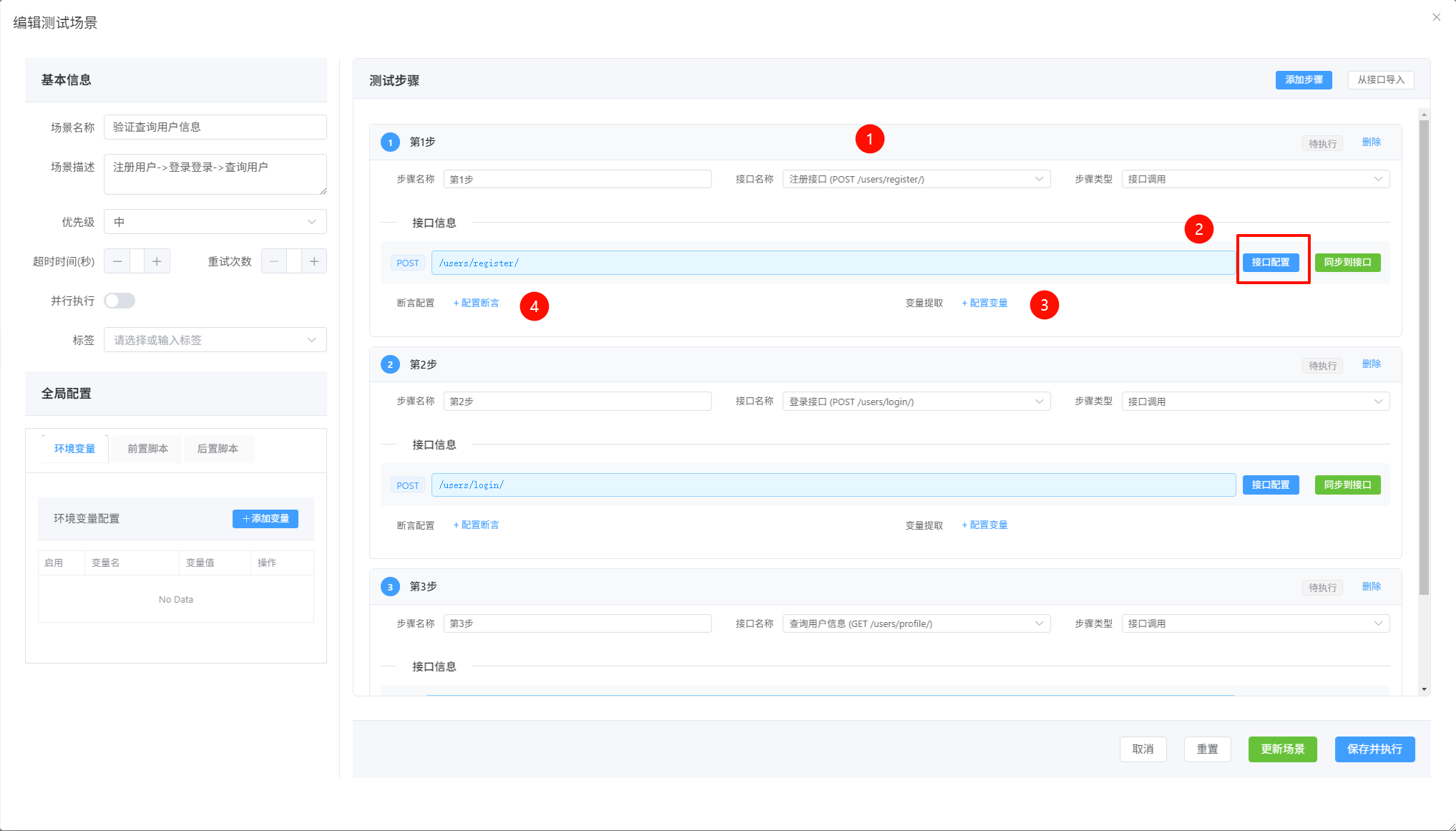Click the vertical scrollbar of steps list
This screenshot has width=1456, height=831.
click(x=1424, y=358)
